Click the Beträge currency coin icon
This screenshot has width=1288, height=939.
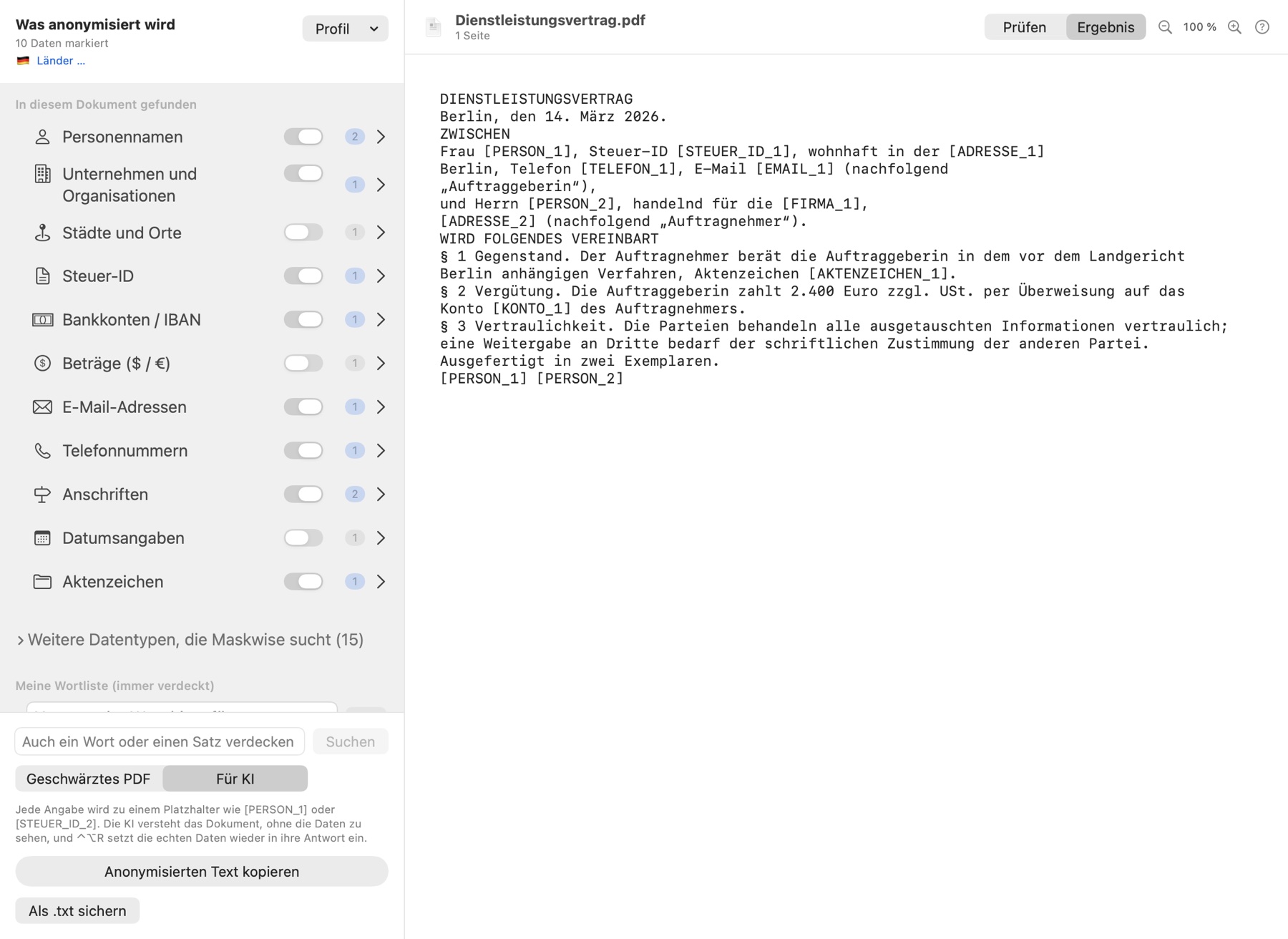point(42,364)
